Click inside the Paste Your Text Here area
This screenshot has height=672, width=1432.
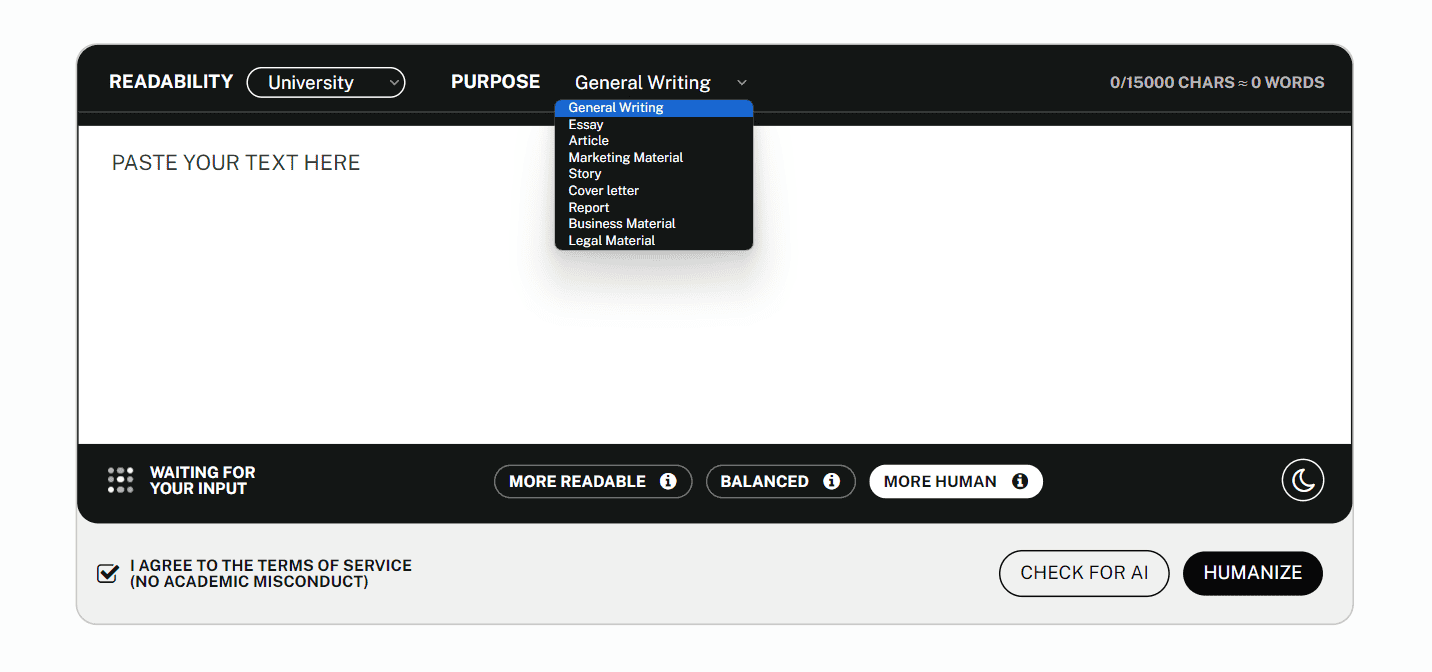click(x=714, y=285)
